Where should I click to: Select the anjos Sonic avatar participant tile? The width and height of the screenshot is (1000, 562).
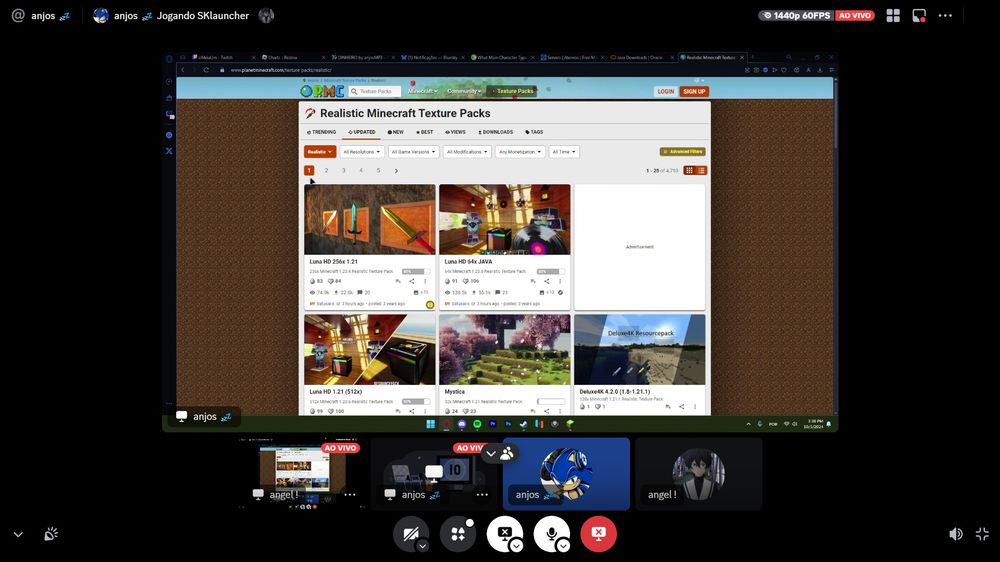(566, 473)
